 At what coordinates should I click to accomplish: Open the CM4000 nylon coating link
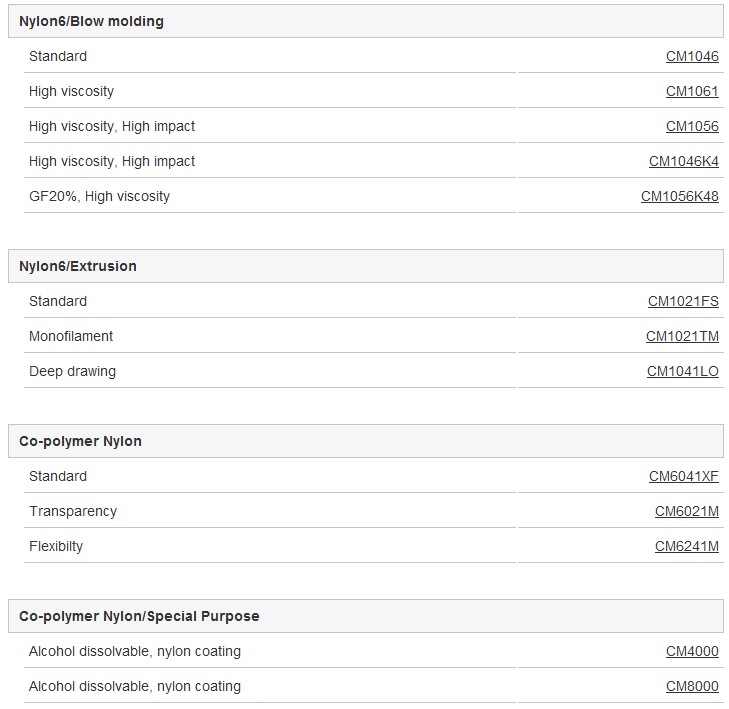tap(692, 651)
